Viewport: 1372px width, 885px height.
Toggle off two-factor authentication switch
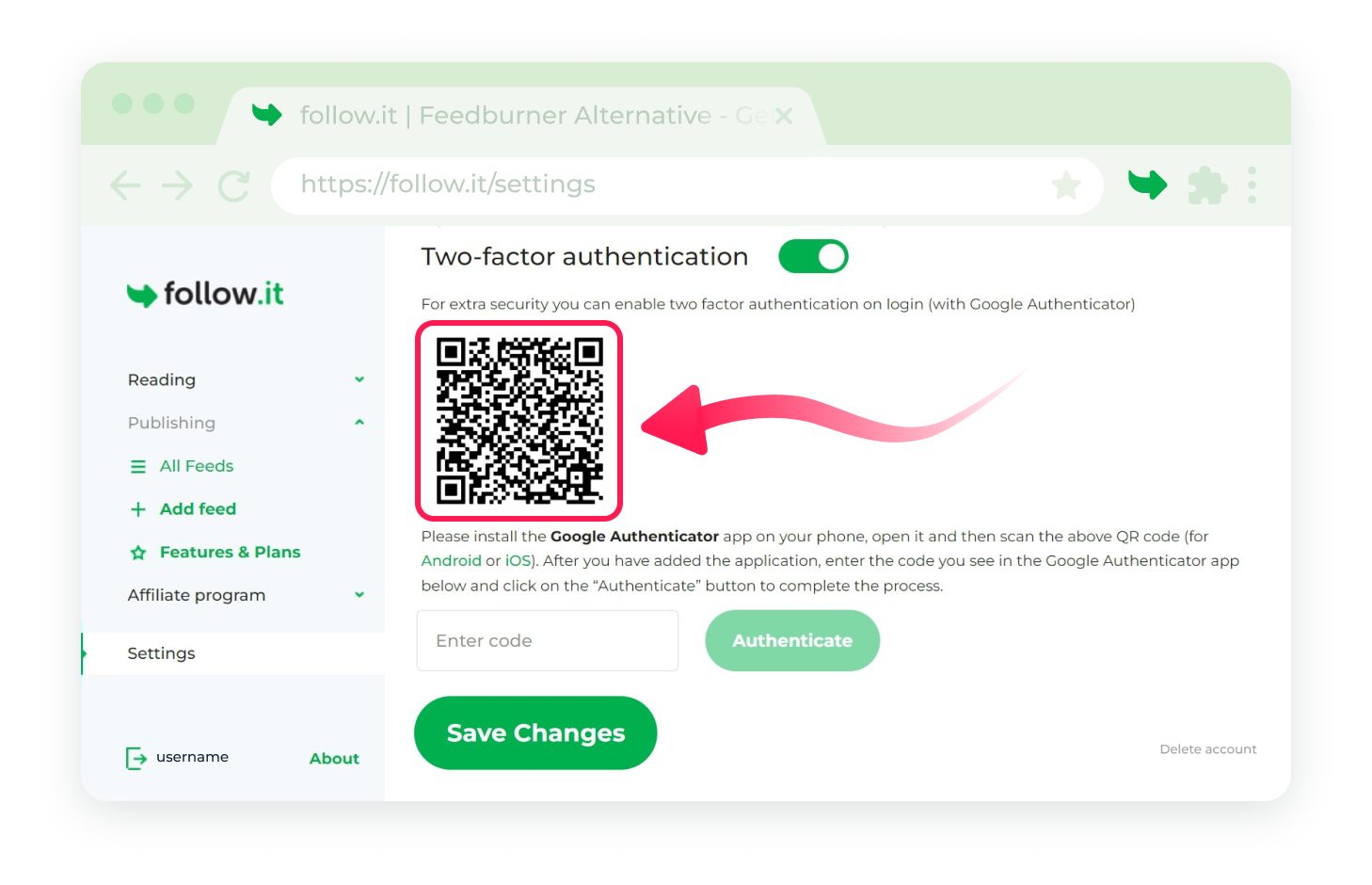[813, 256]
